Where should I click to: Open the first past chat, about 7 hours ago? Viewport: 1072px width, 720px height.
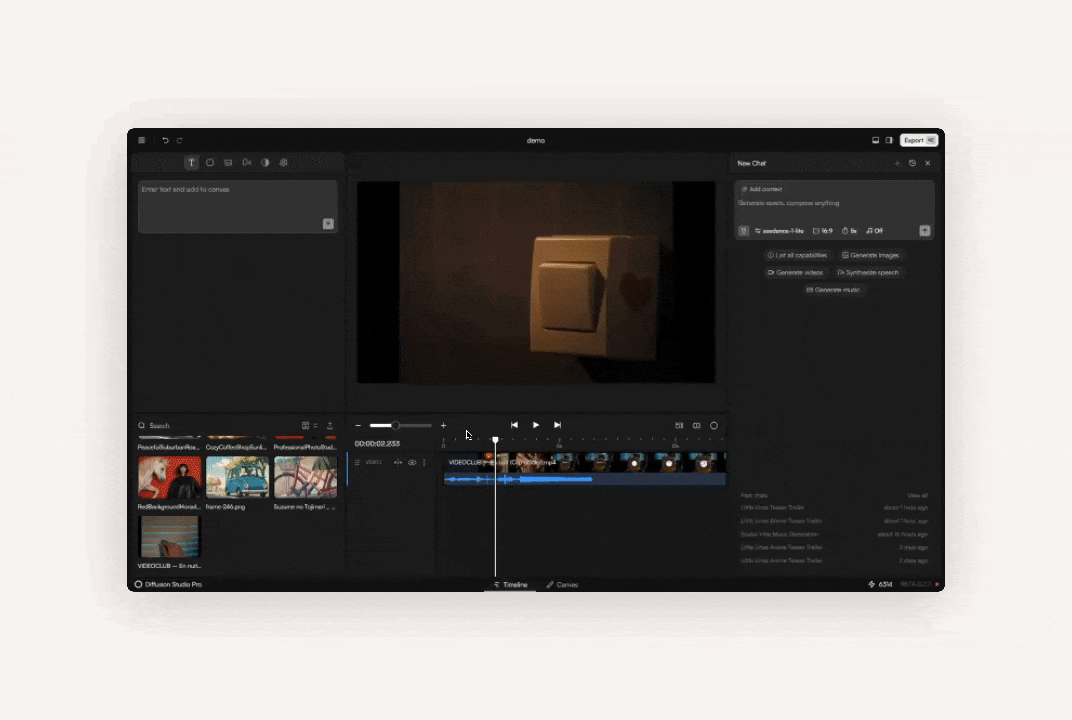pos(834,508)
